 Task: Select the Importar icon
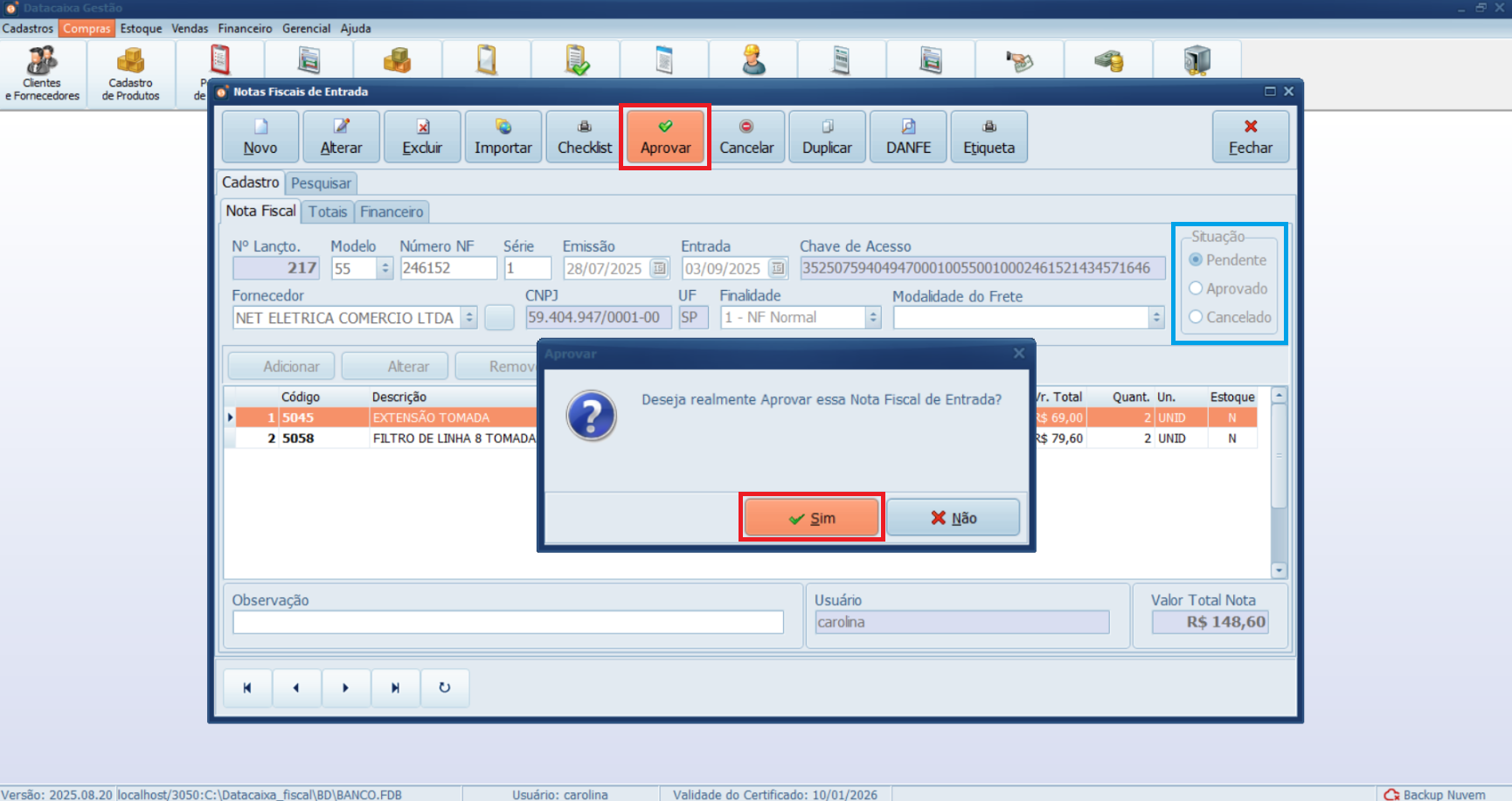(503, 136)
